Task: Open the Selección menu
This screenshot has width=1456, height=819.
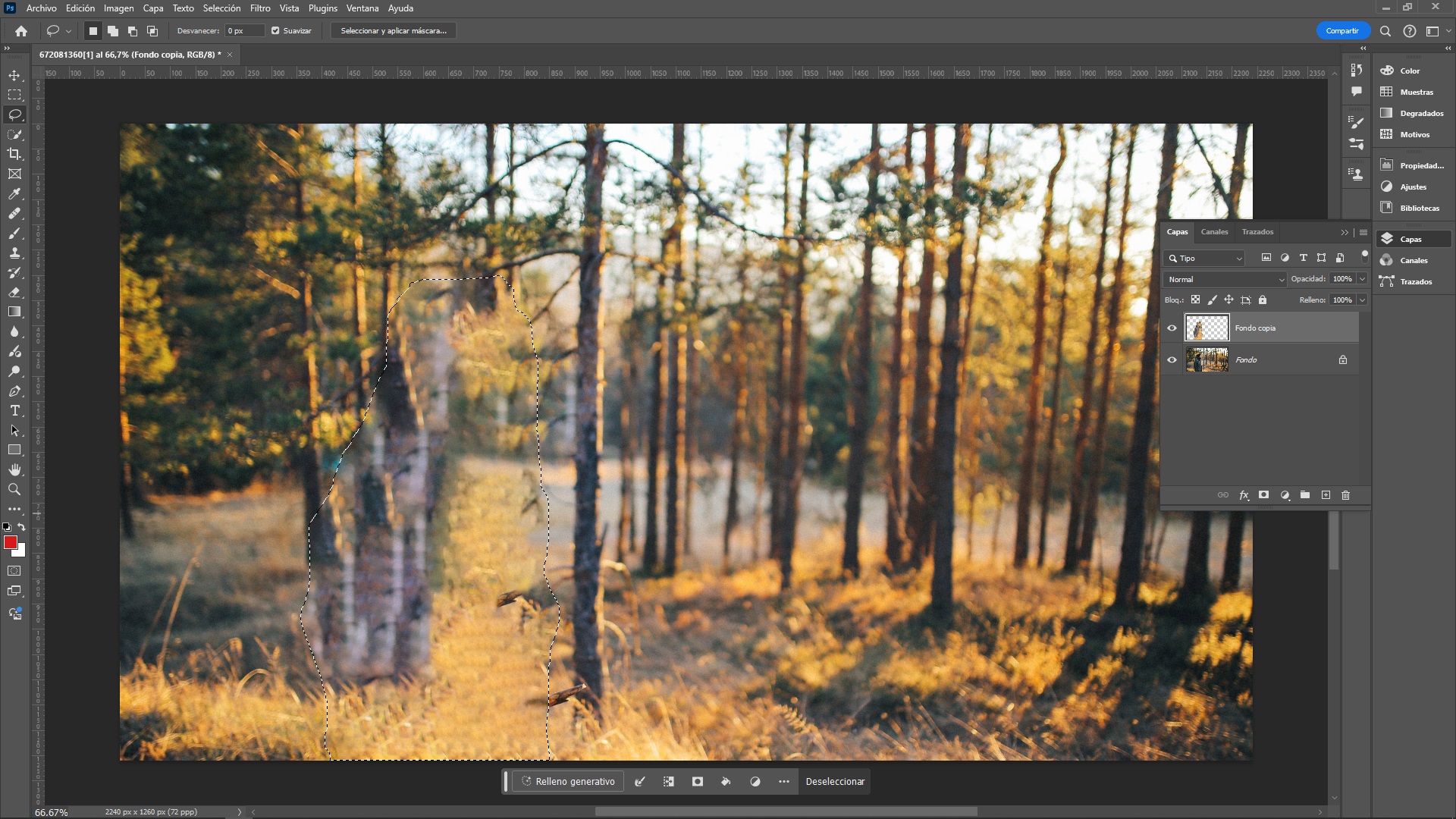Action: pyautogui.click(x=221, y=8)
